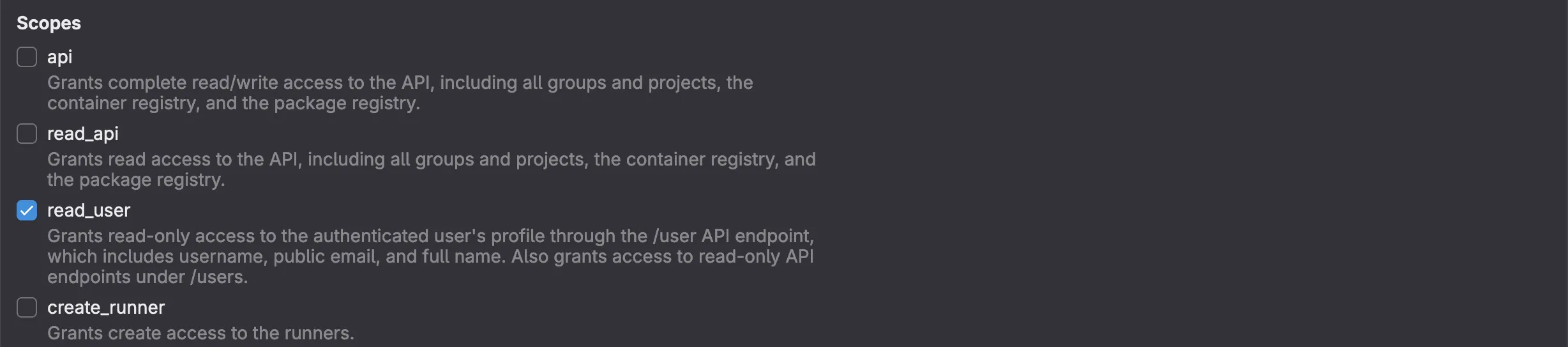Click the "create_runner" scope label
Screen dimensions: 1568x347
pos(106,307)
